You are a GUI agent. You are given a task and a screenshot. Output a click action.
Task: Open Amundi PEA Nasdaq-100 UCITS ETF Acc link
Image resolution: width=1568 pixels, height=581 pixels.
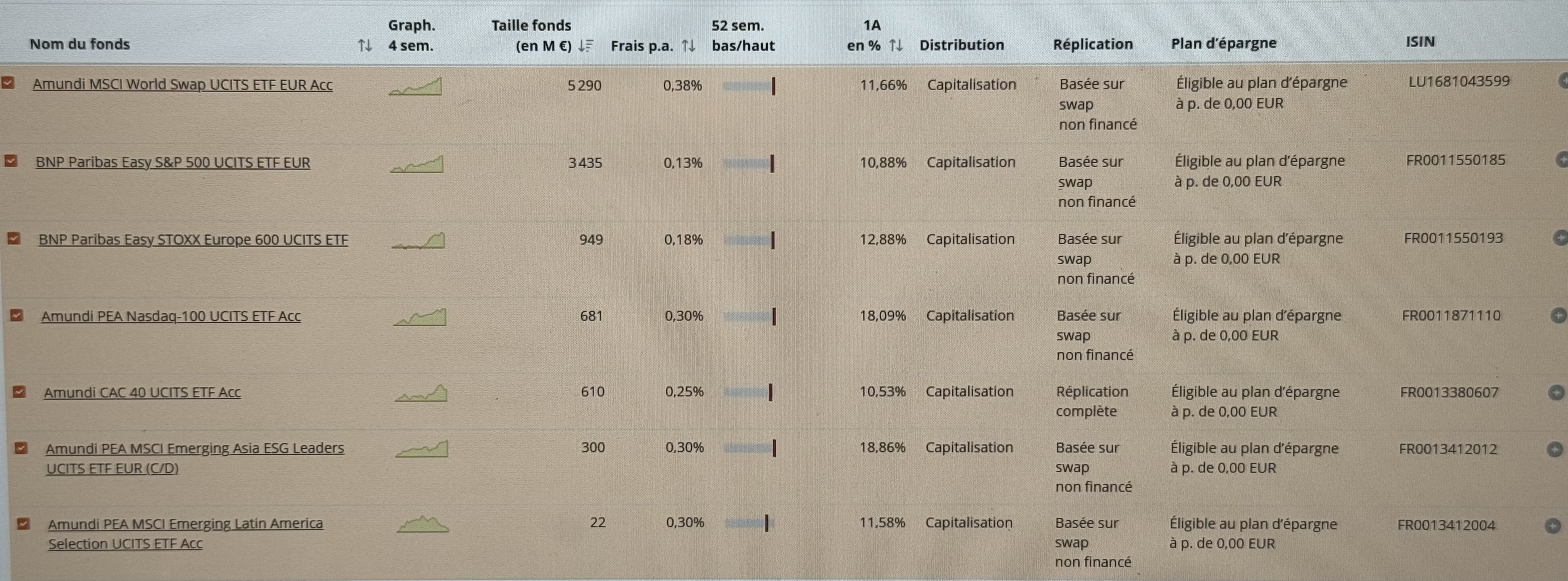pos(171,316)
